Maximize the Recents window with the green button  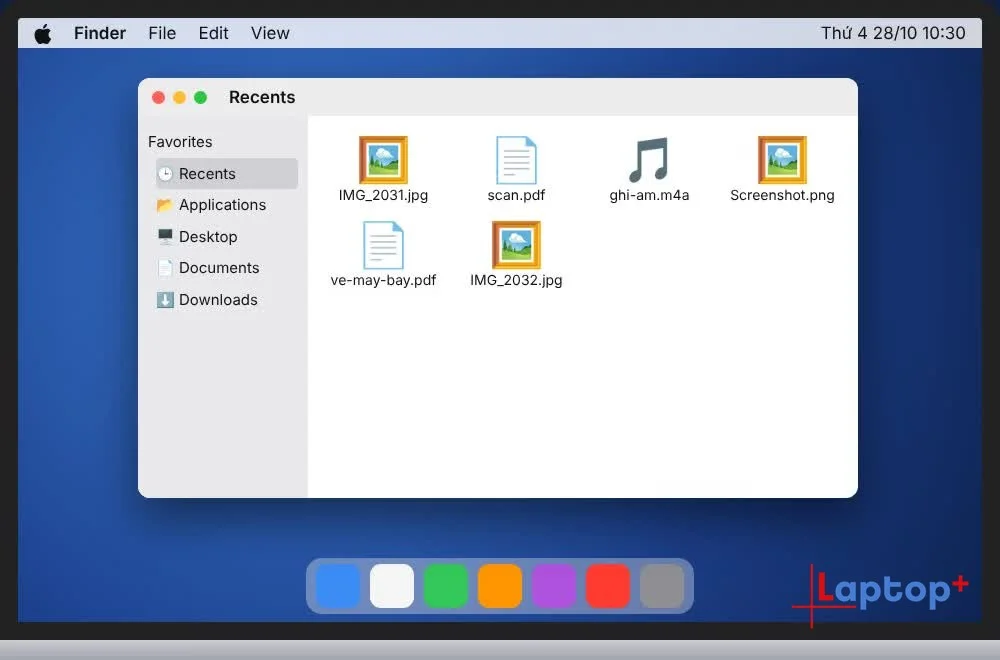coord(200,98)
